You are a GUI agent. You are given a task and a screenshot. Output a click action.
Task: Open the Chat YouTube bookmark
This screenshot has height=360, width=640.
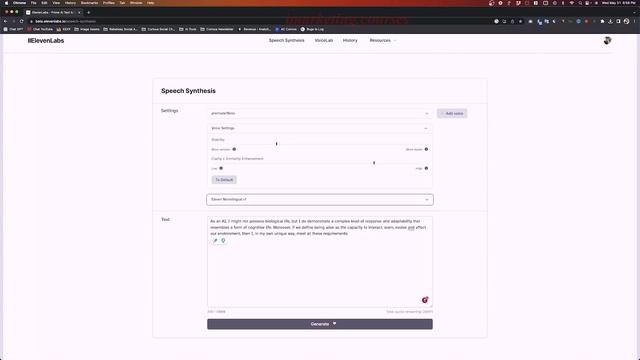(x=40, y=29)
